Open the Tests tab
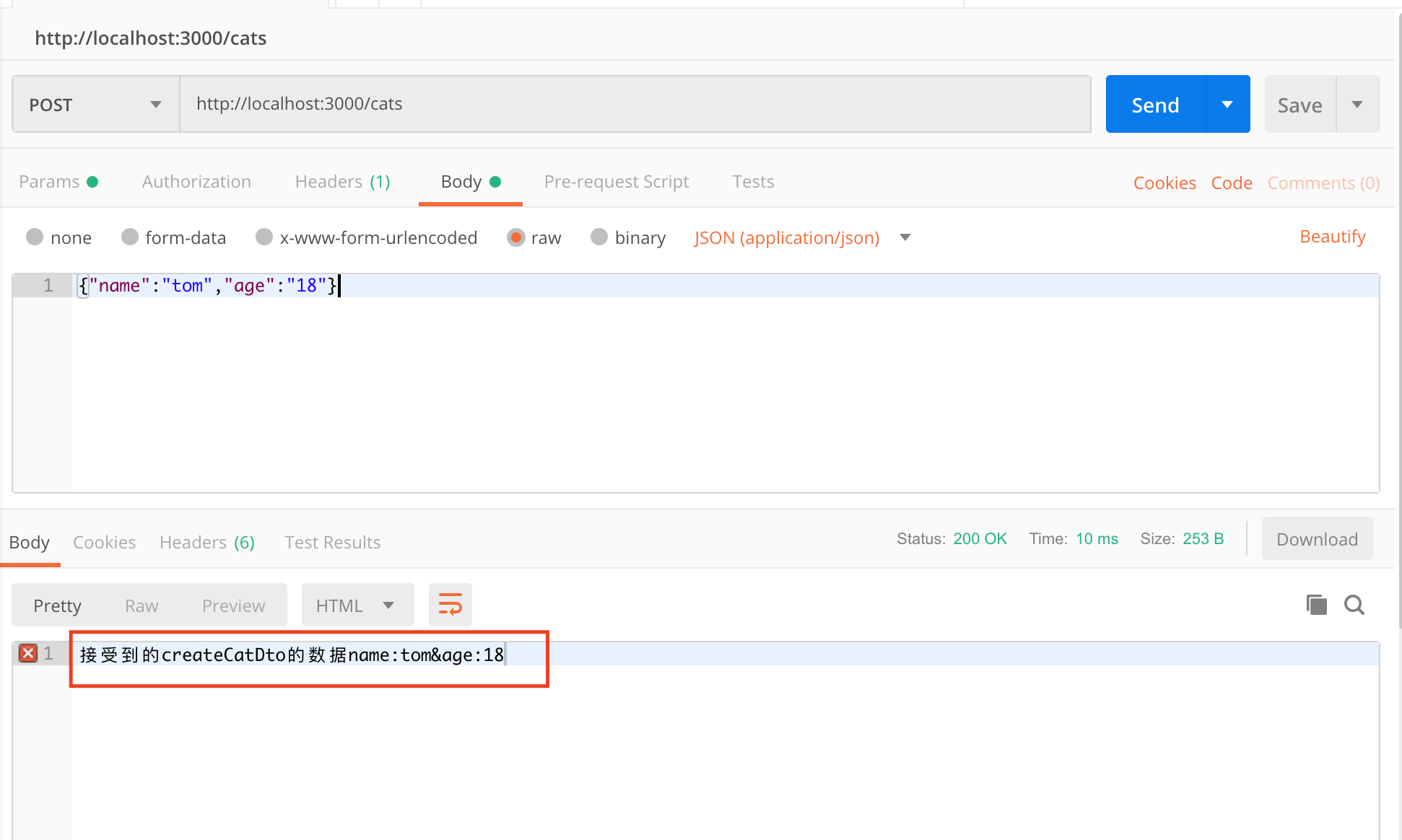This screenshot has width=1402, height=840. click(753, 182)
